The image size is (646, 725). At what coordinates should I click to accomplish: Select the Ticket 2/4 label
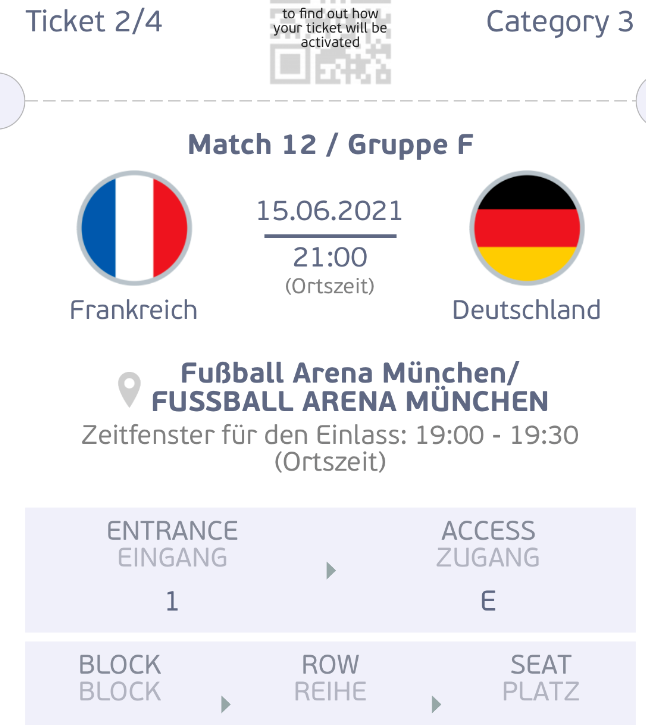93,21
